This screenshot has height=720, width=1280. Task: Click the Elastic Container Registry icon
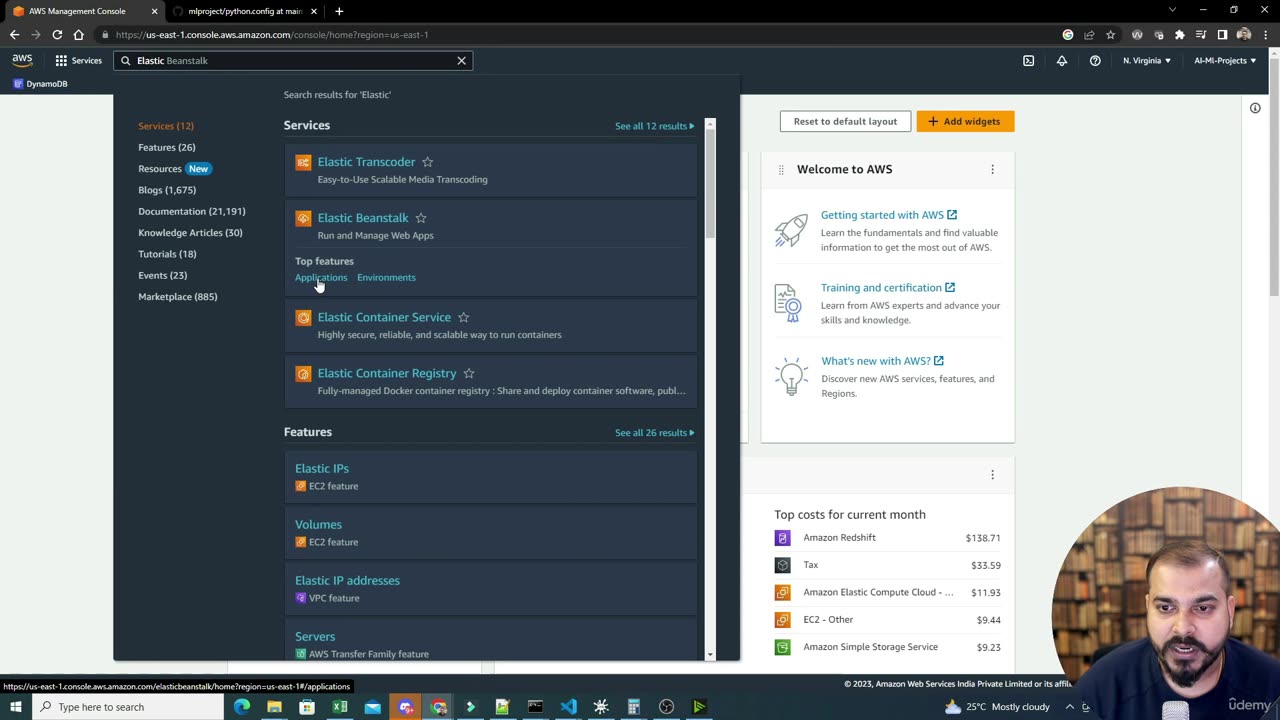[303, 374]
